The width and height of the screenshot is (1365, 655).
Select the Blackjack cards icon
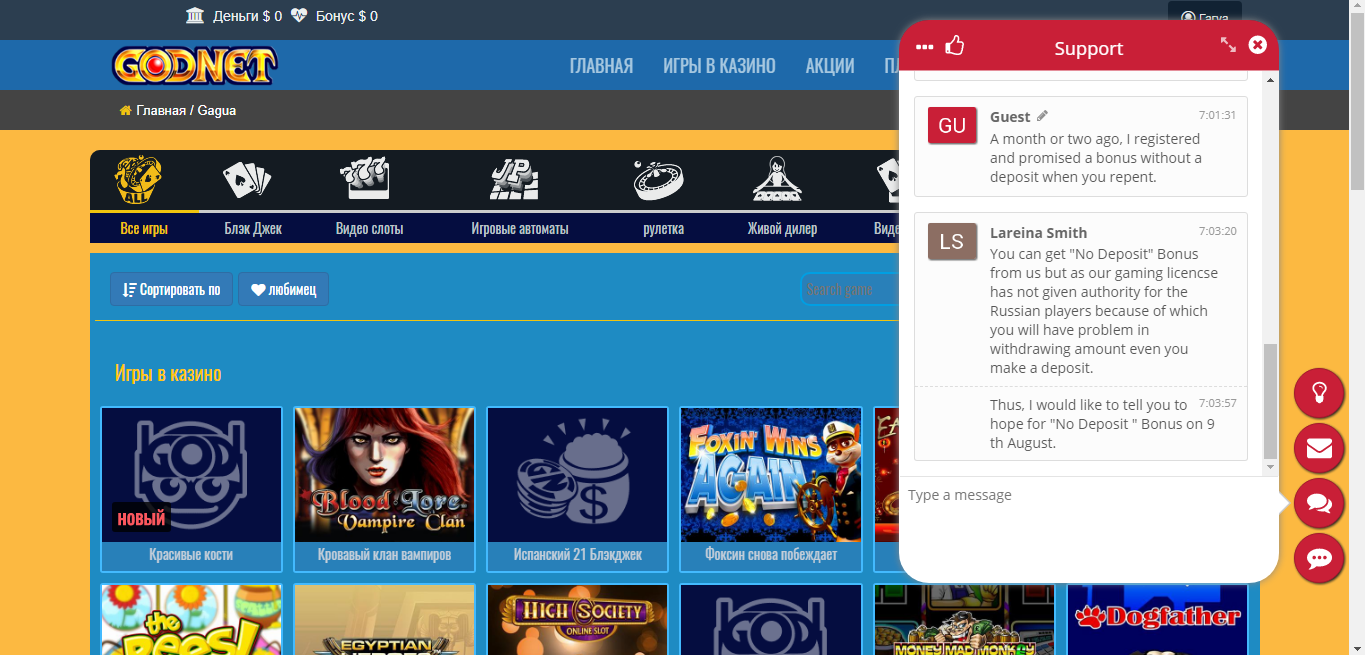point(246,180)
